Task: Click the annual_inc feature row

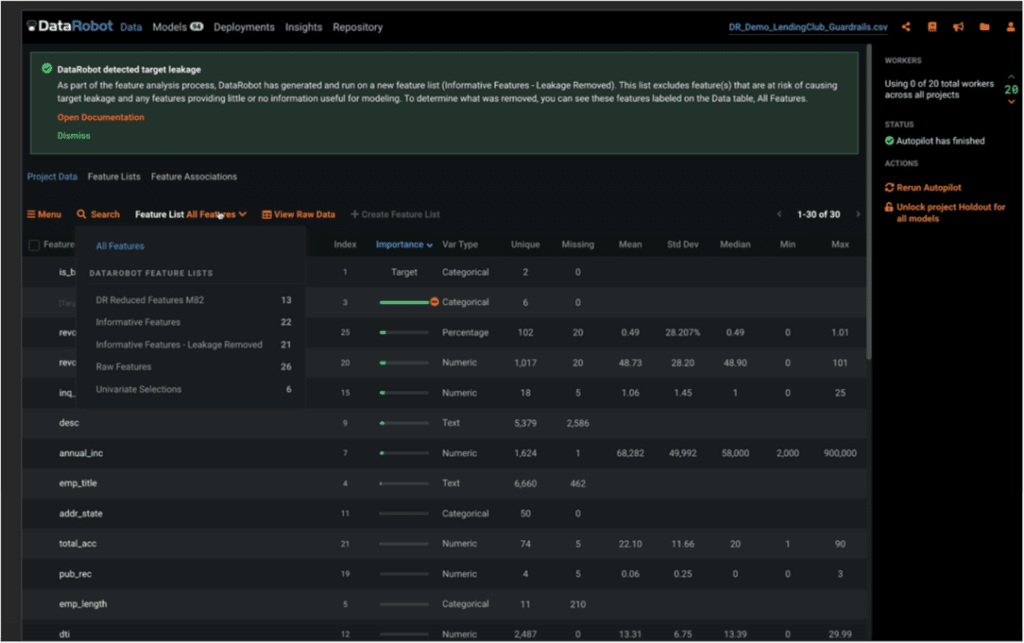Action: pos(444,452)
